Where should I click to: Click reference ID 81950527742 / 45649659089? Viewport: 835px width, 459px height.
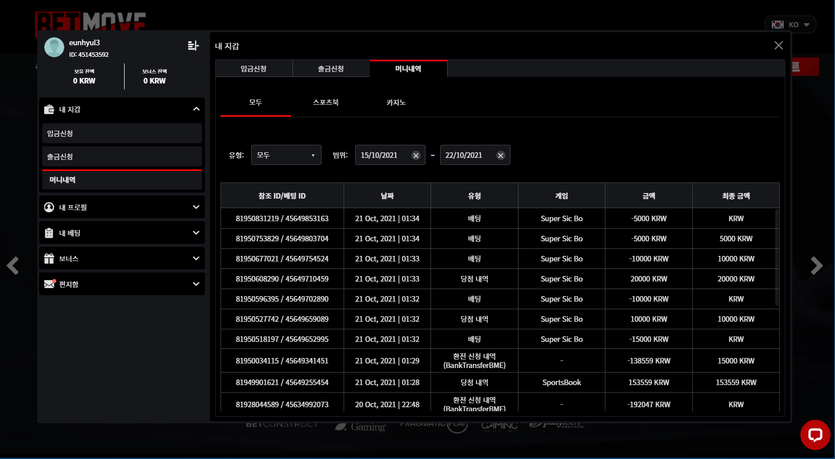point(282,319)
